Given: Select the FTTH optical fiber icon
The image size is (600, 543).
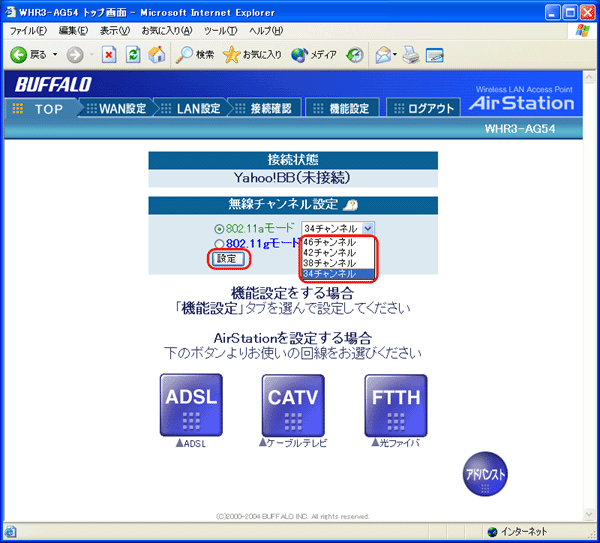Looking at the screenshot, I should coord(396,405).
